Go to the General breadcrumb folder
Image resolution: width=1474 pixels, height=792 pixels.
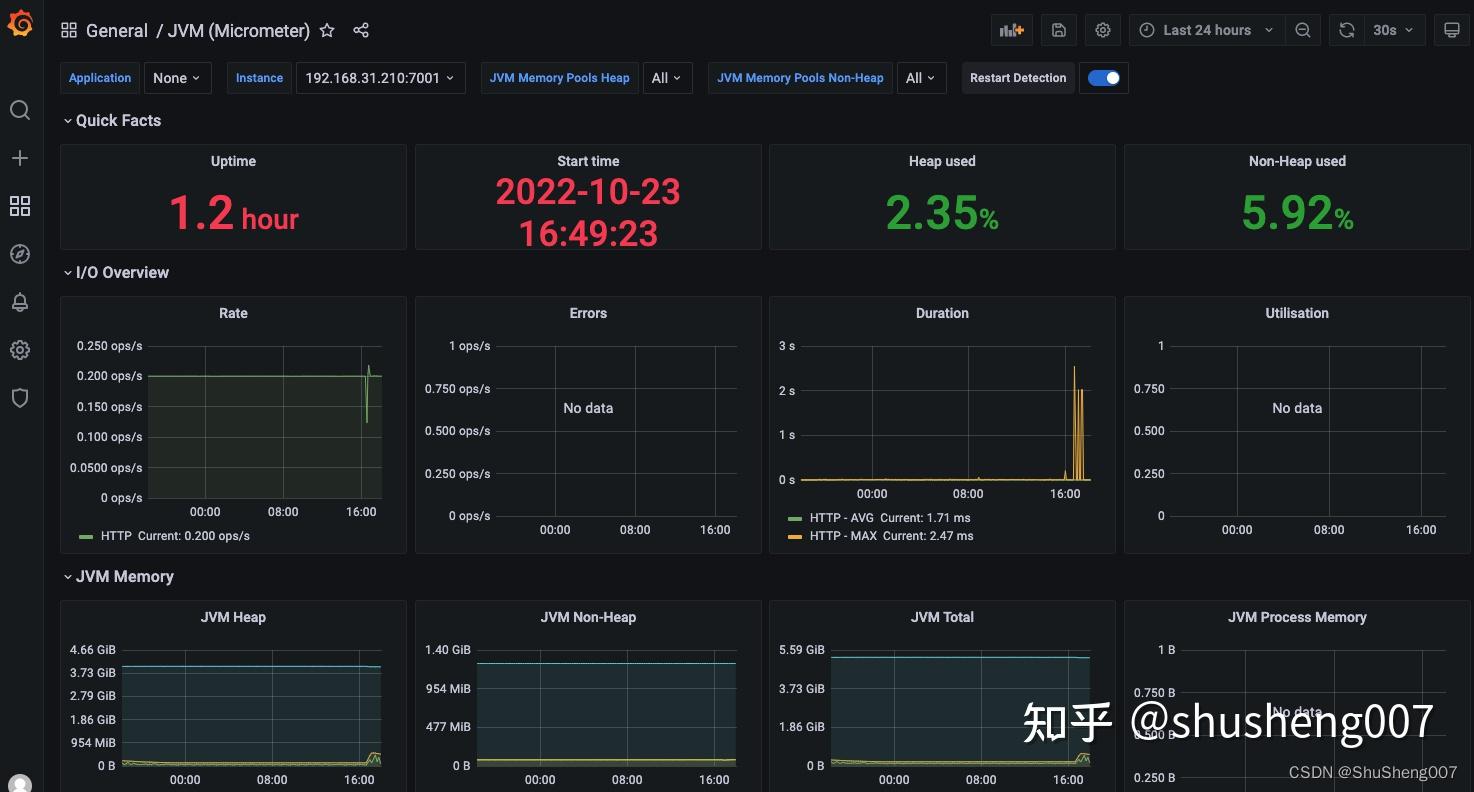click(x=117, y=30)
